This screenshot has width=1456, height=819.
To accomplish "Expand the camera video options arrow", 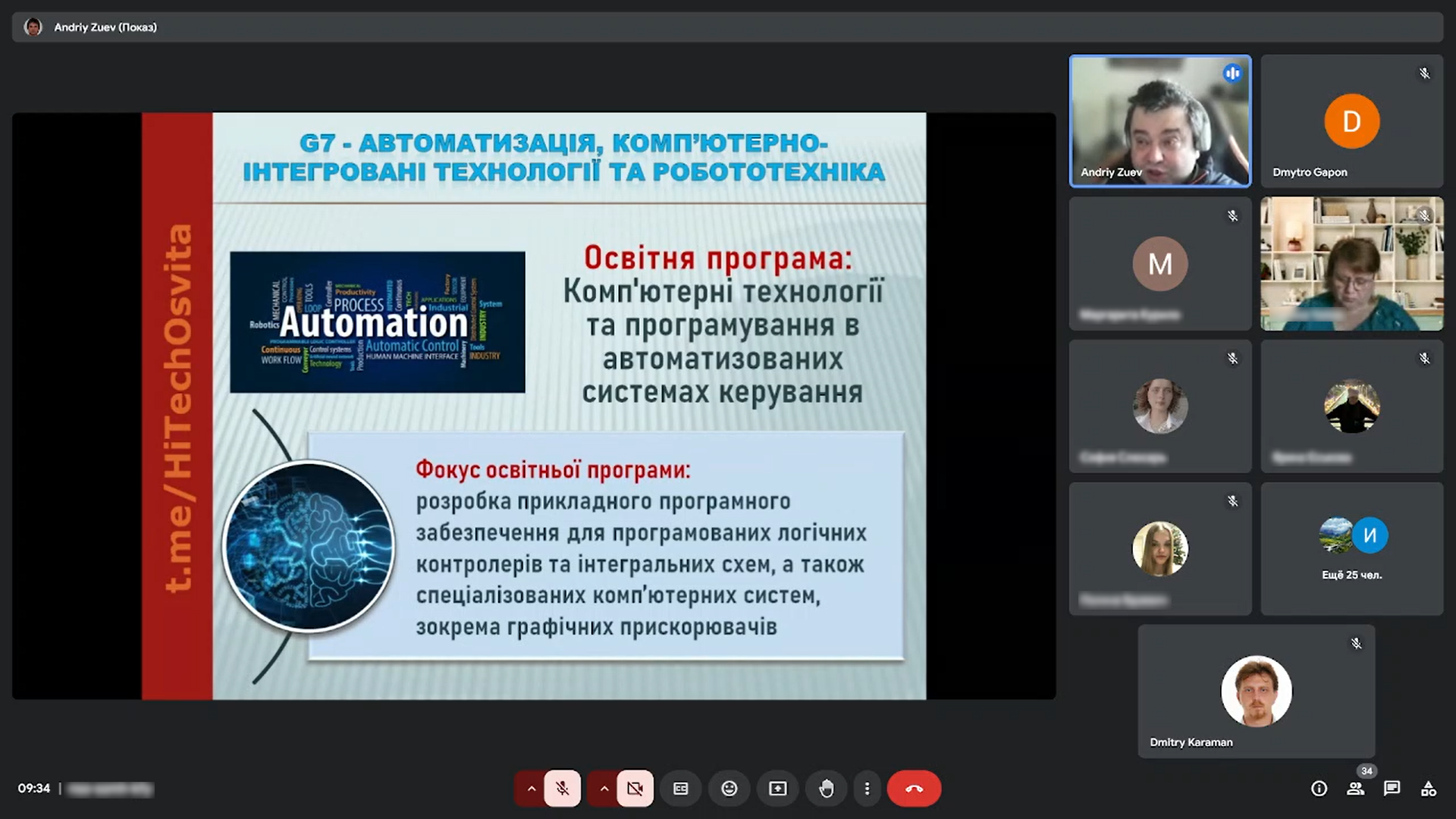I will click(604, 789).
